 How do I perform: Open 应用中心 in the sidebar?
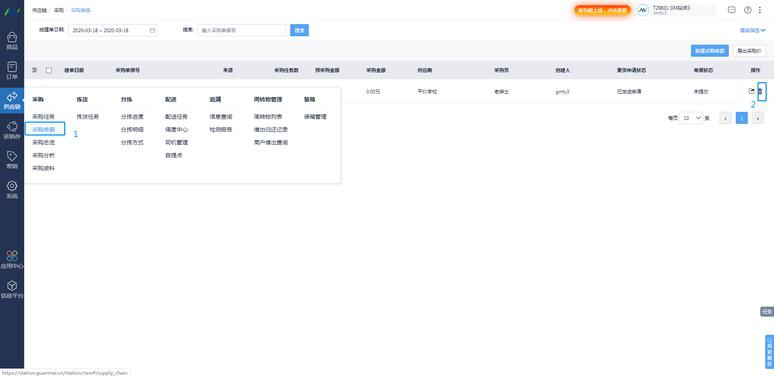point(12,260)
